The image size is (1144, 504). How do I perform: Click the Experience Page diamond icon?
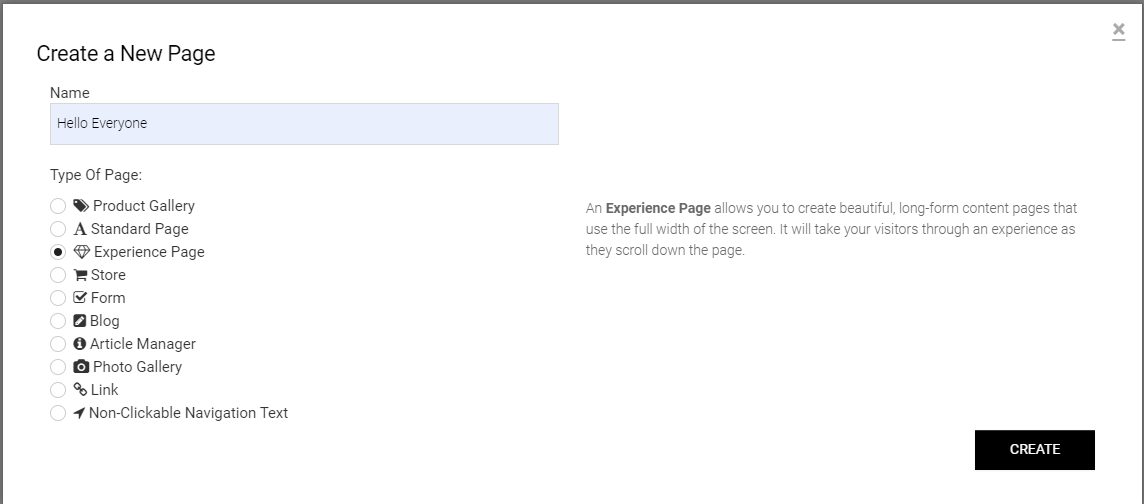[x=82, y=252]
